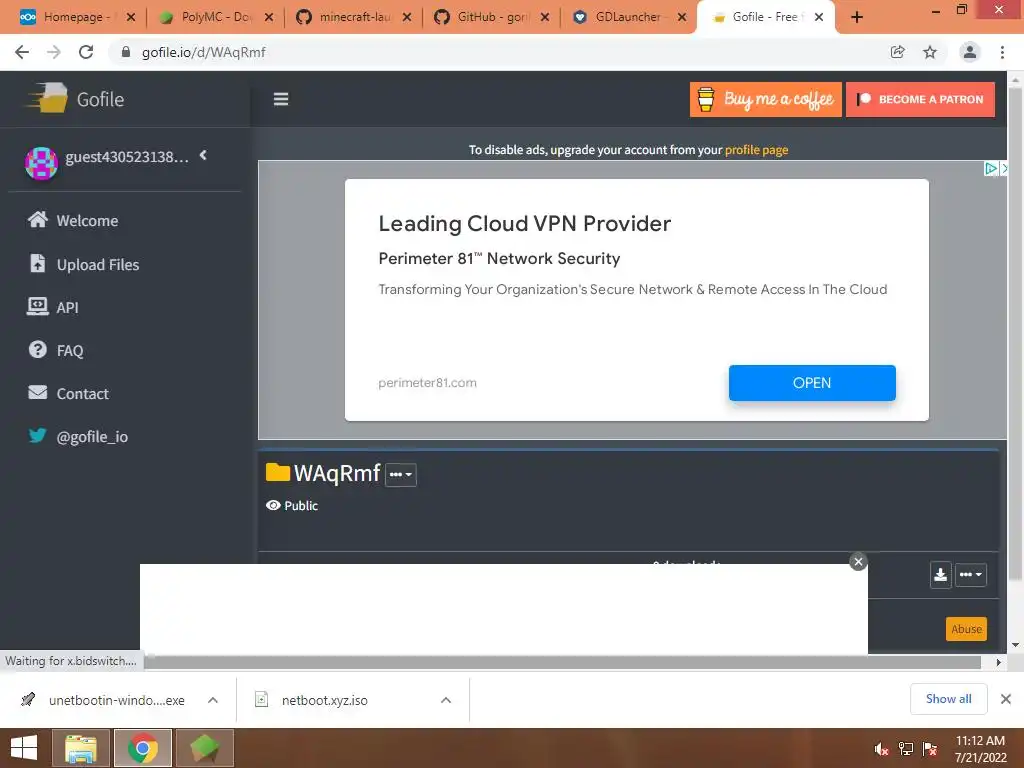1024x768 pixels.
Task: Switch to the minecraft-launcher GitHub tab
Action: pyautogui.click(x=353, y=17)
